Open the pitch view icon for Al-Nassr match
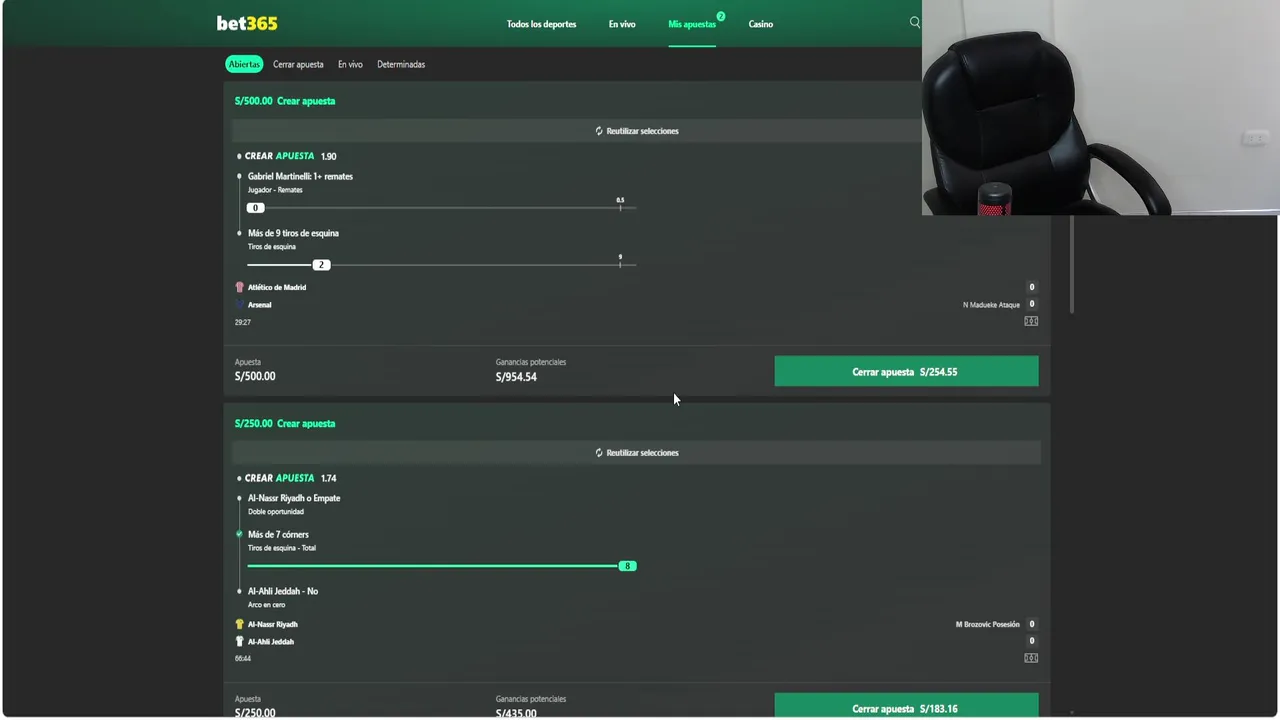This screenshot has width=1280, height=720. click(1031, 658)
